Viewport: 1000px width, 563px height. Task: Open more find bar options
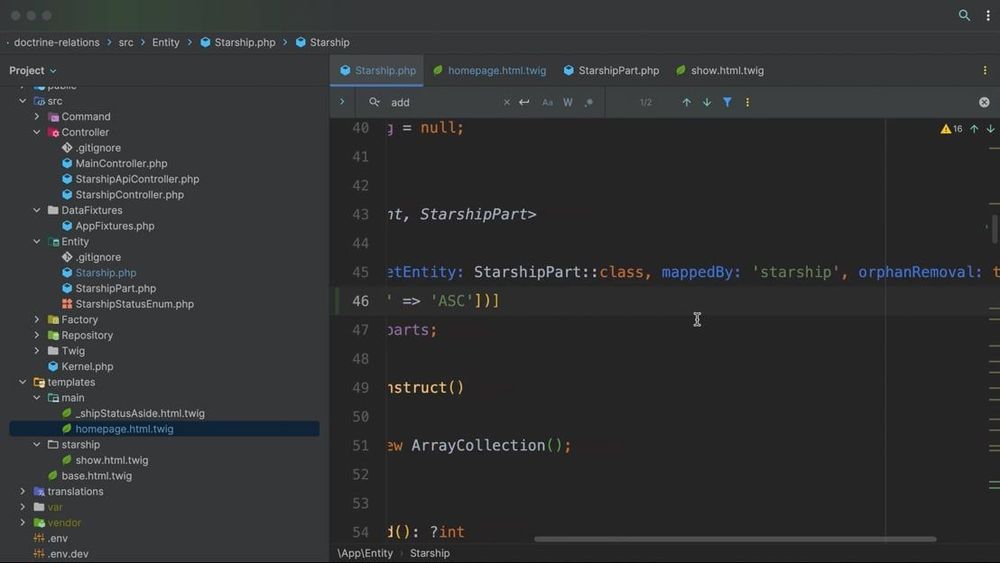point(747,102)
